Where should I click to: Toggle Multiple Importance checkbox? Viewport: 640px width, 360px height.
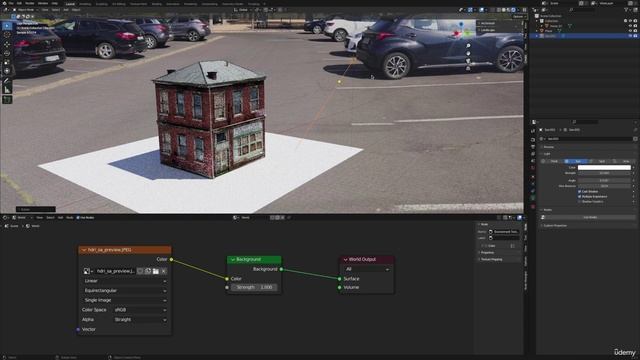[580, 196]
